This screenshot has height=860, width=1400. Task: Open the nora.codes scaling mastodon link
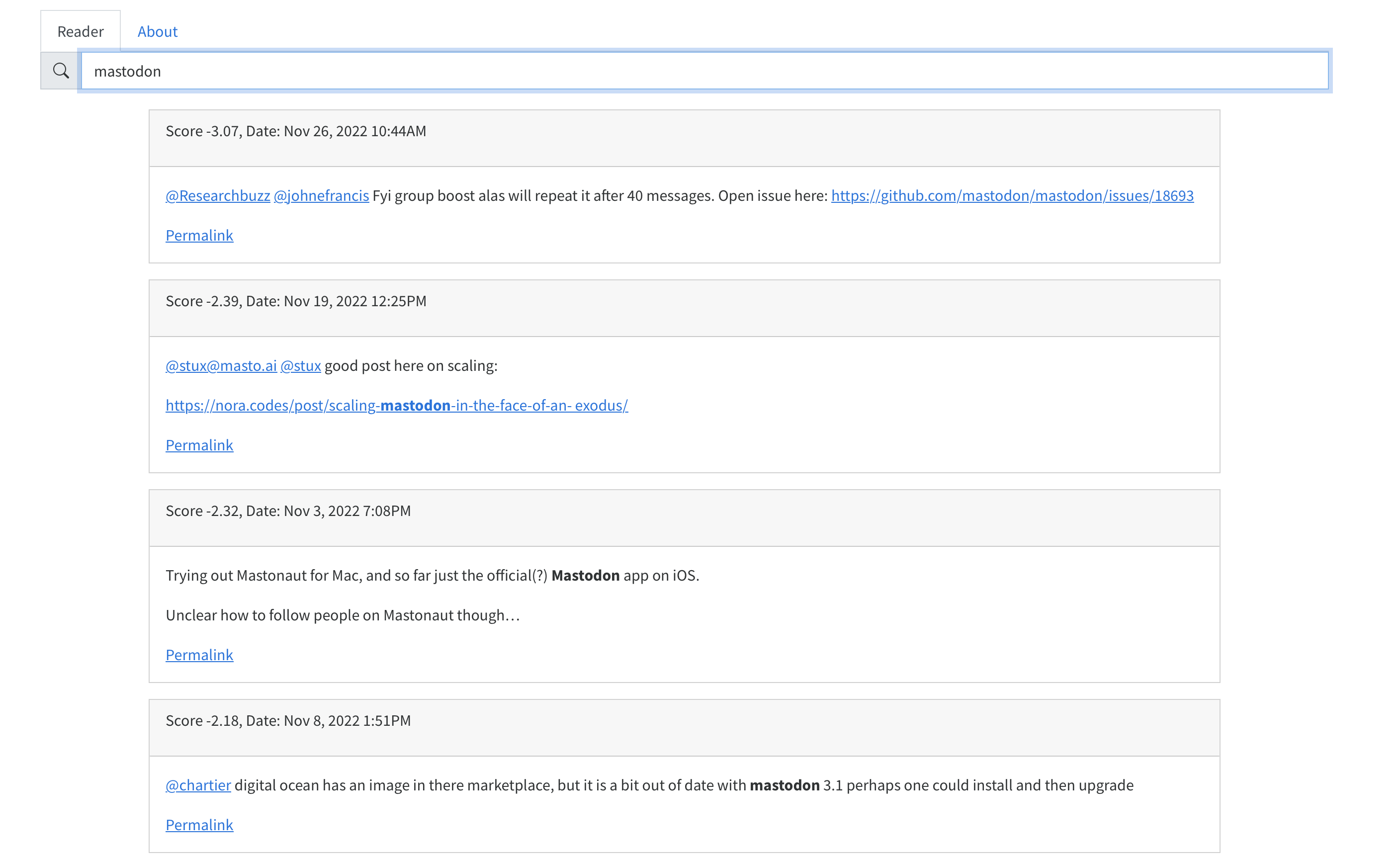(397, 406)
